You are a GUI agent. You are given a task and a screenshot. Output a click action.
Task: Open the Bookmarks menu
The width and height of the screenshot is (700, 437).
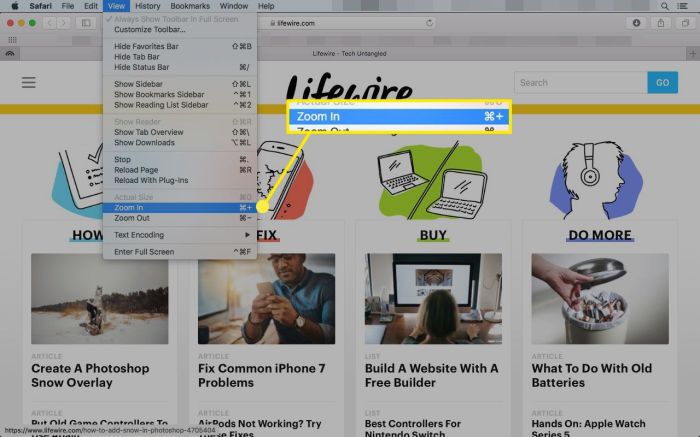point(190,6)
